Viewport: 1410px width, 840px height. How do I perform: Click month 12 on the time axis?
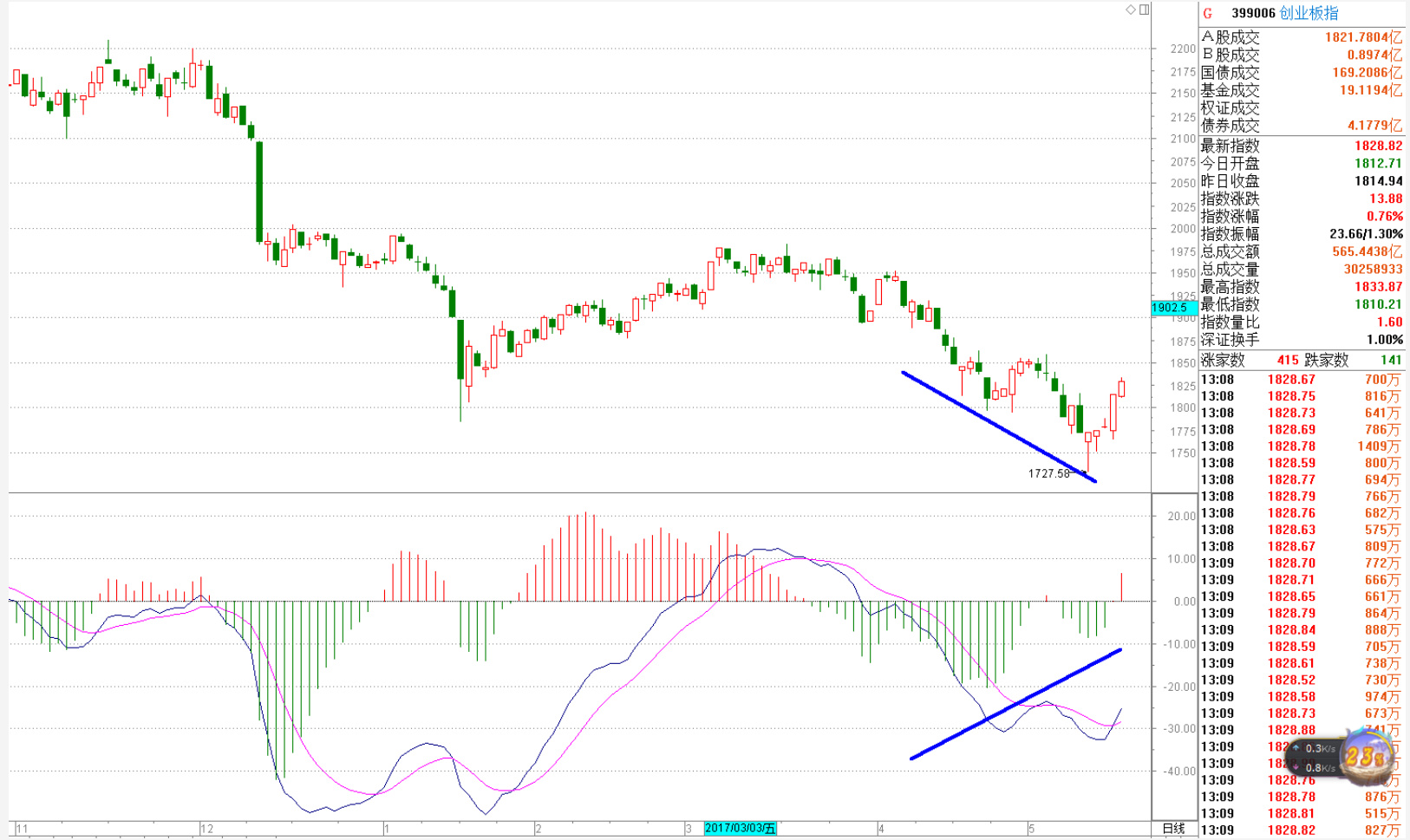[206, 829]
